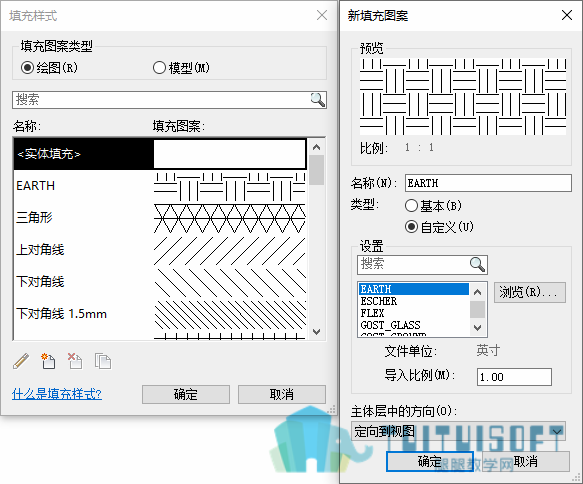Select the 下对角线 pattern row
583x484 pixels.
click(x=160, y=281)
